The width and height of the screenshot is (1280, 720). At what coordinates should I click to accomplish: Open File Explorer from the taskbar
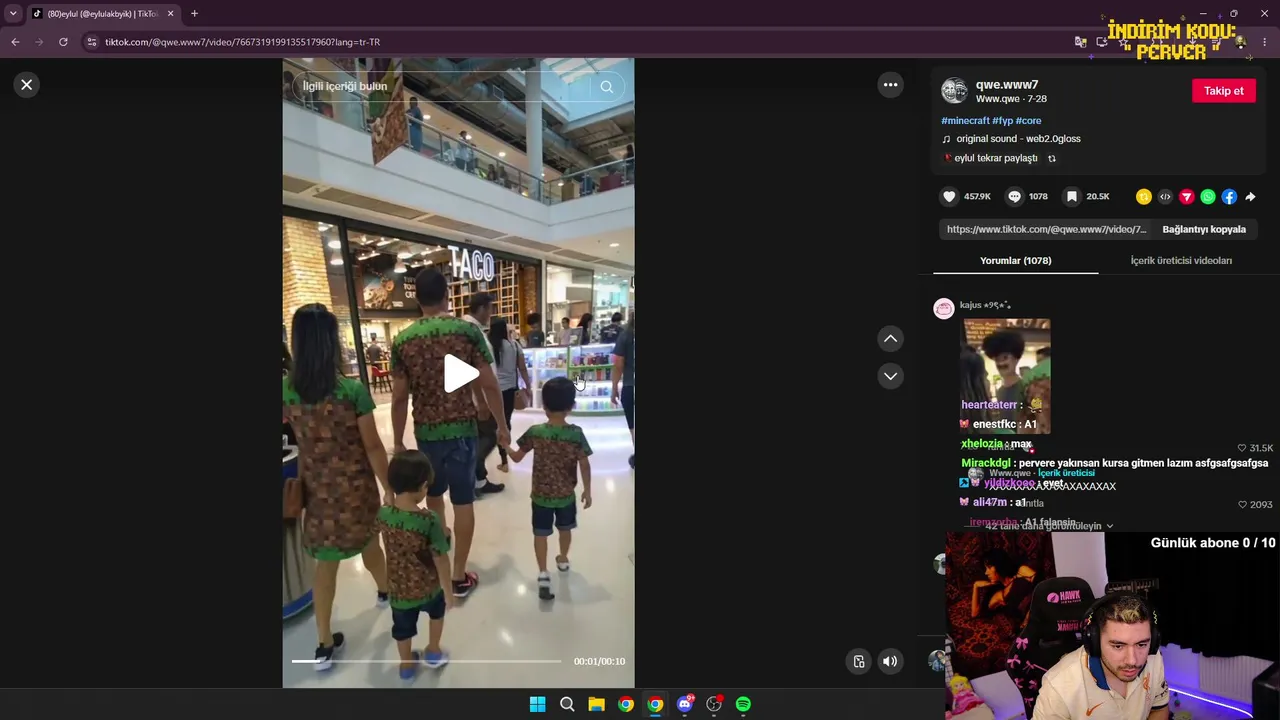596,704
